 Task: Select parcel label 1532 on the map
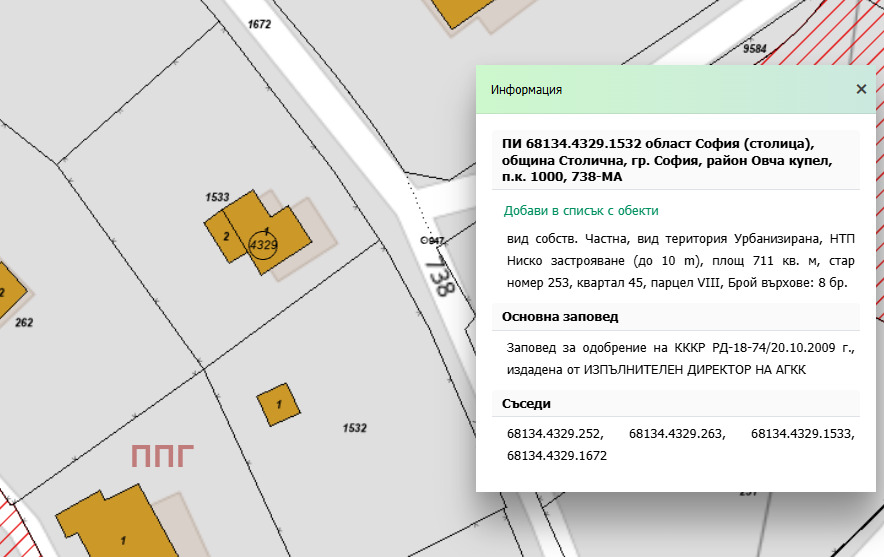pyautogui.click(x=355, y=428)
